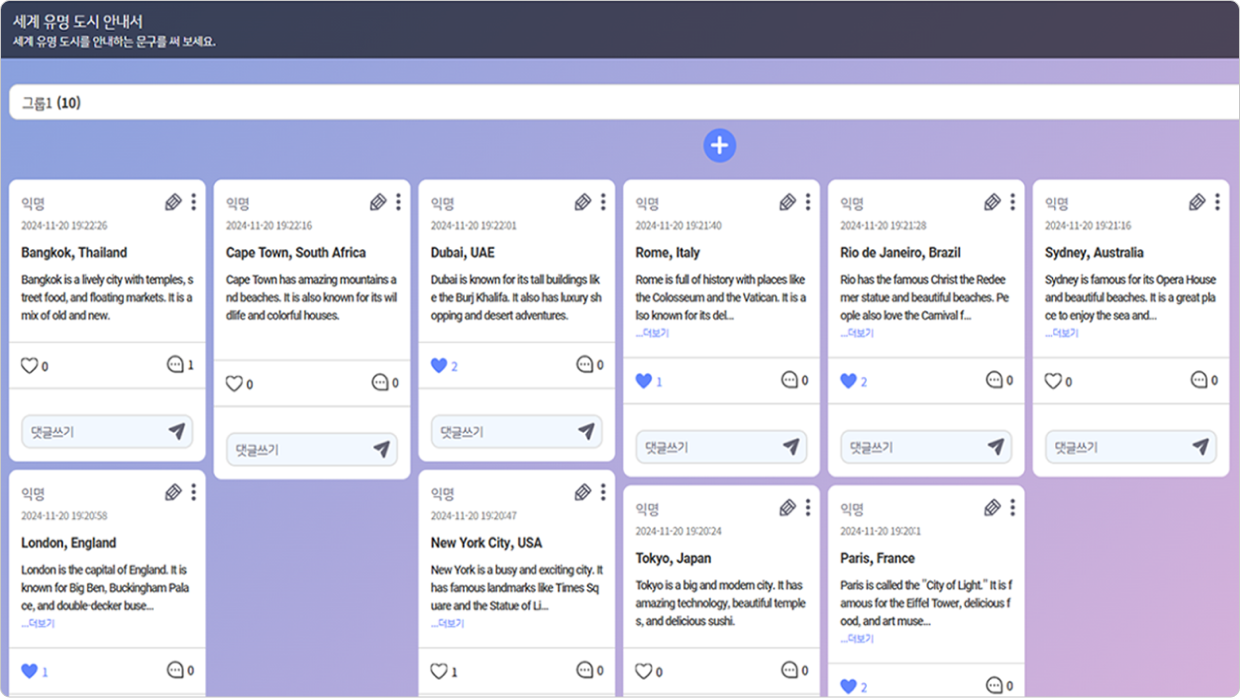1240x698 pixels.
Task: Show more of the Sydney description
Action: point(1062,333)
